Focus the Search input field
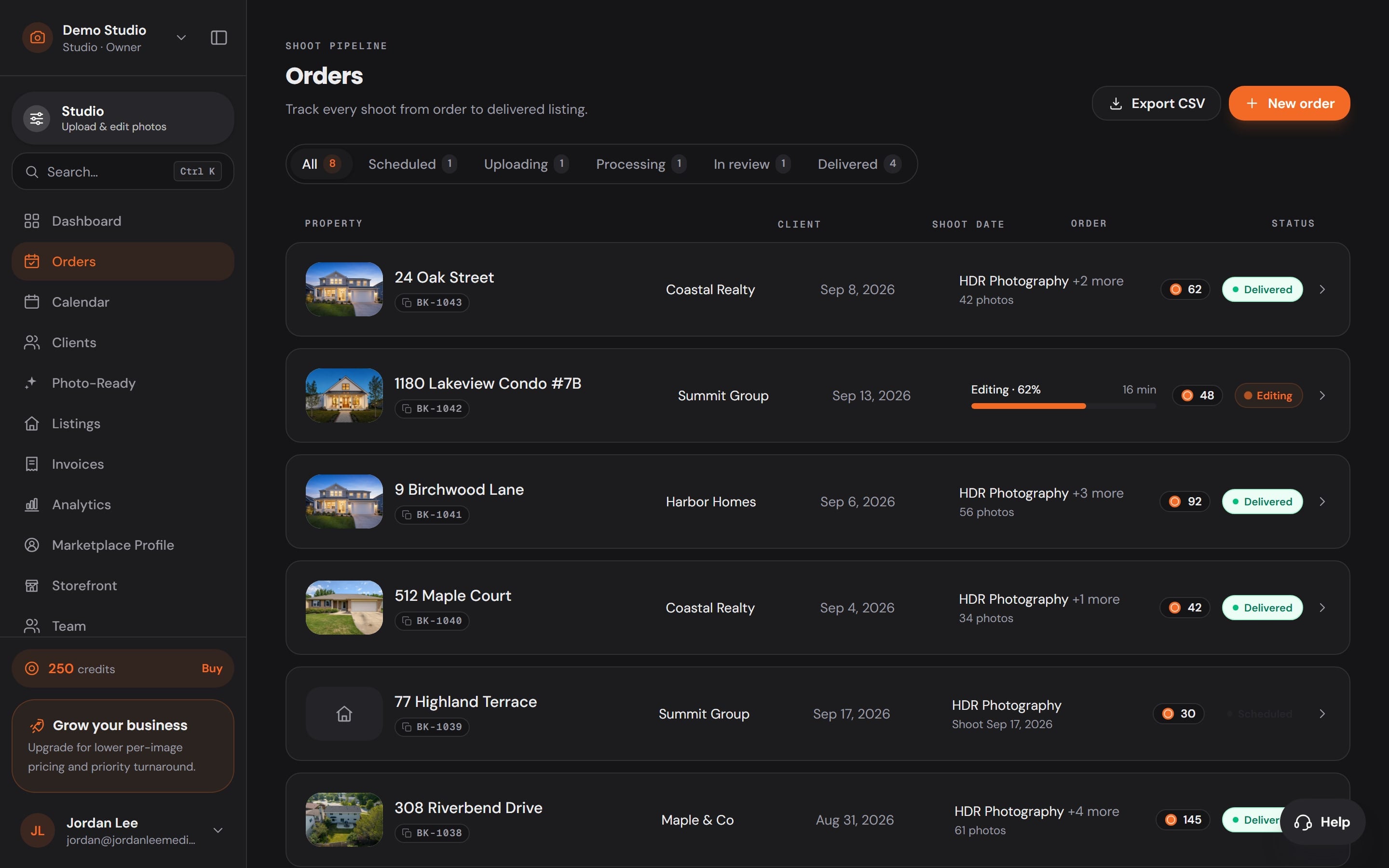This screenshot has height=868, width=1389. [123, 171]
